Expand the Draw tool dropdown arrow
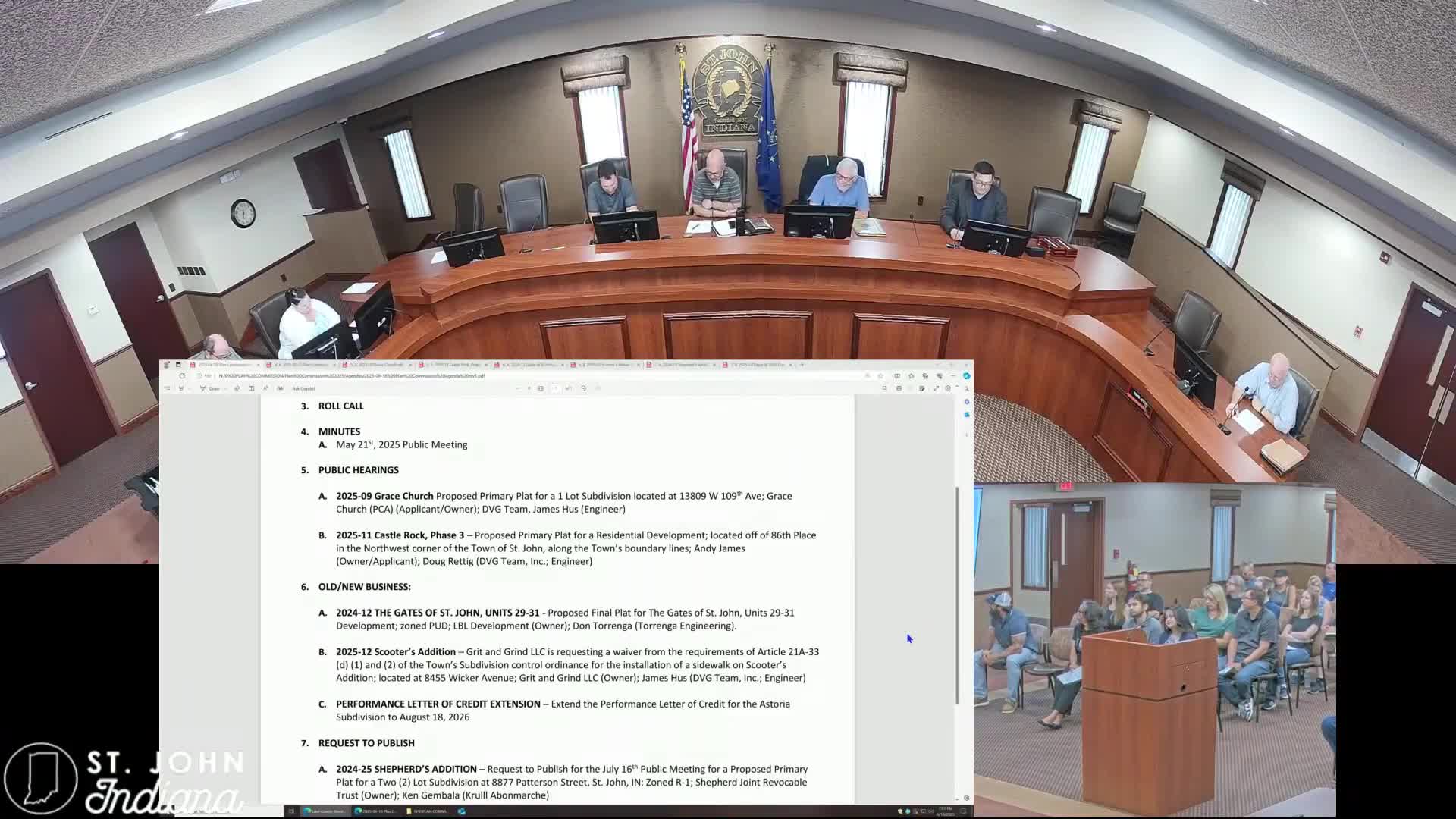This screenshot has width=1456, height=819. pos(225,388)
